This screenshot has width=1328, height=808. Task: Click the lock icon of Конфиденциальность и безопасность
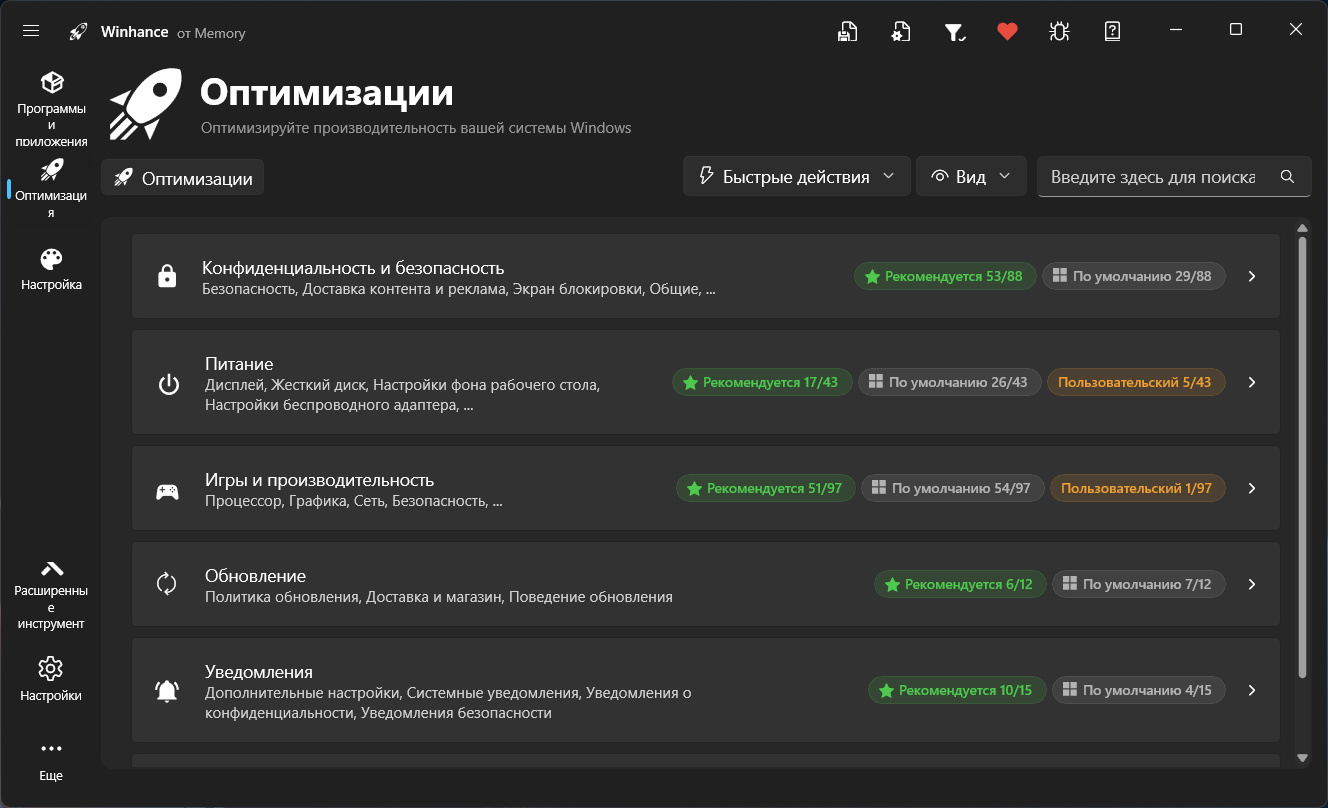[167, 276]
